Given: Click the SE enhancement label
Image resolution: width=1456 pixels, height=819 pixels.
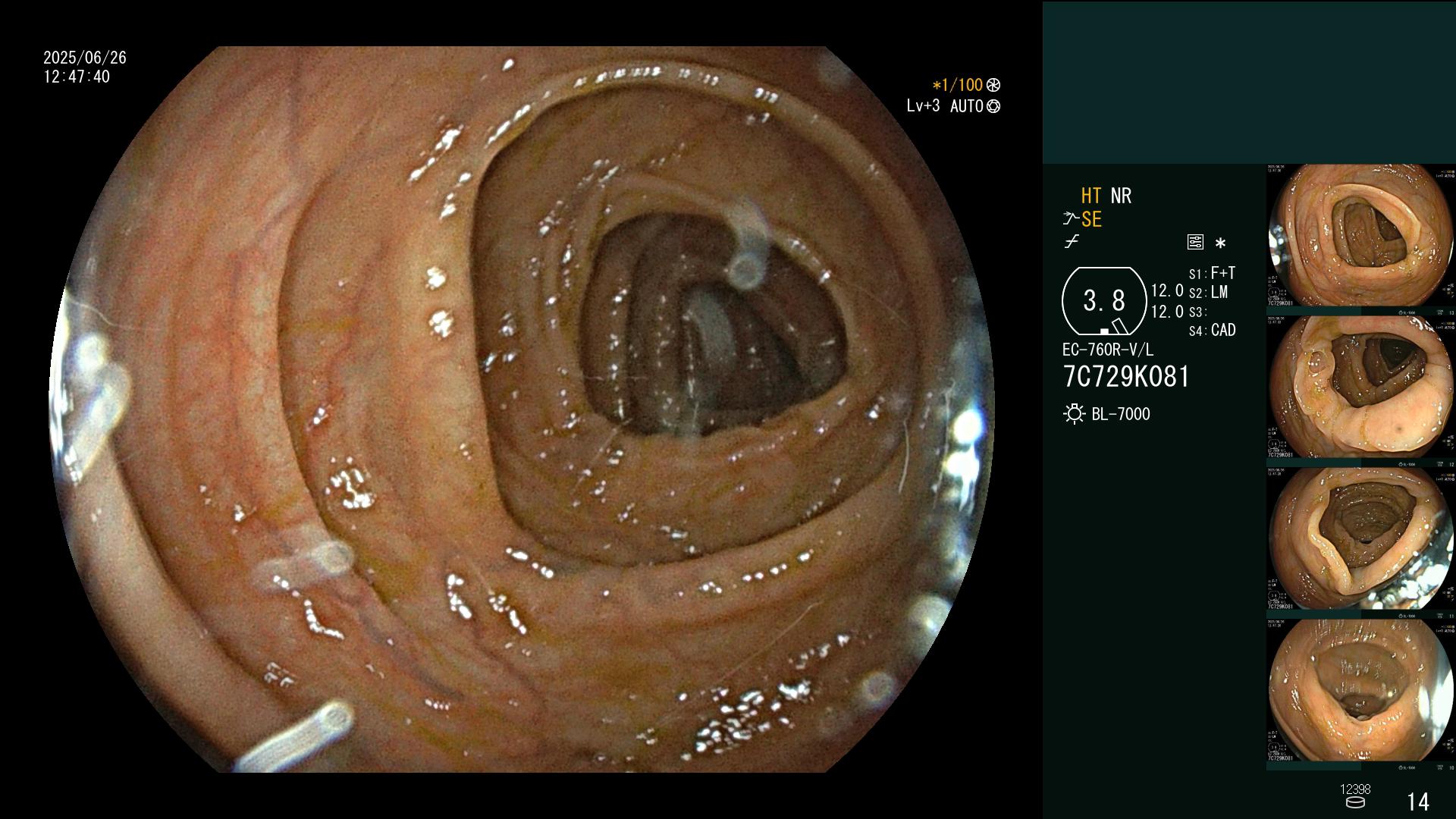Looking at the screenshot, I should pyautogui.click(x=1091, y=220).
